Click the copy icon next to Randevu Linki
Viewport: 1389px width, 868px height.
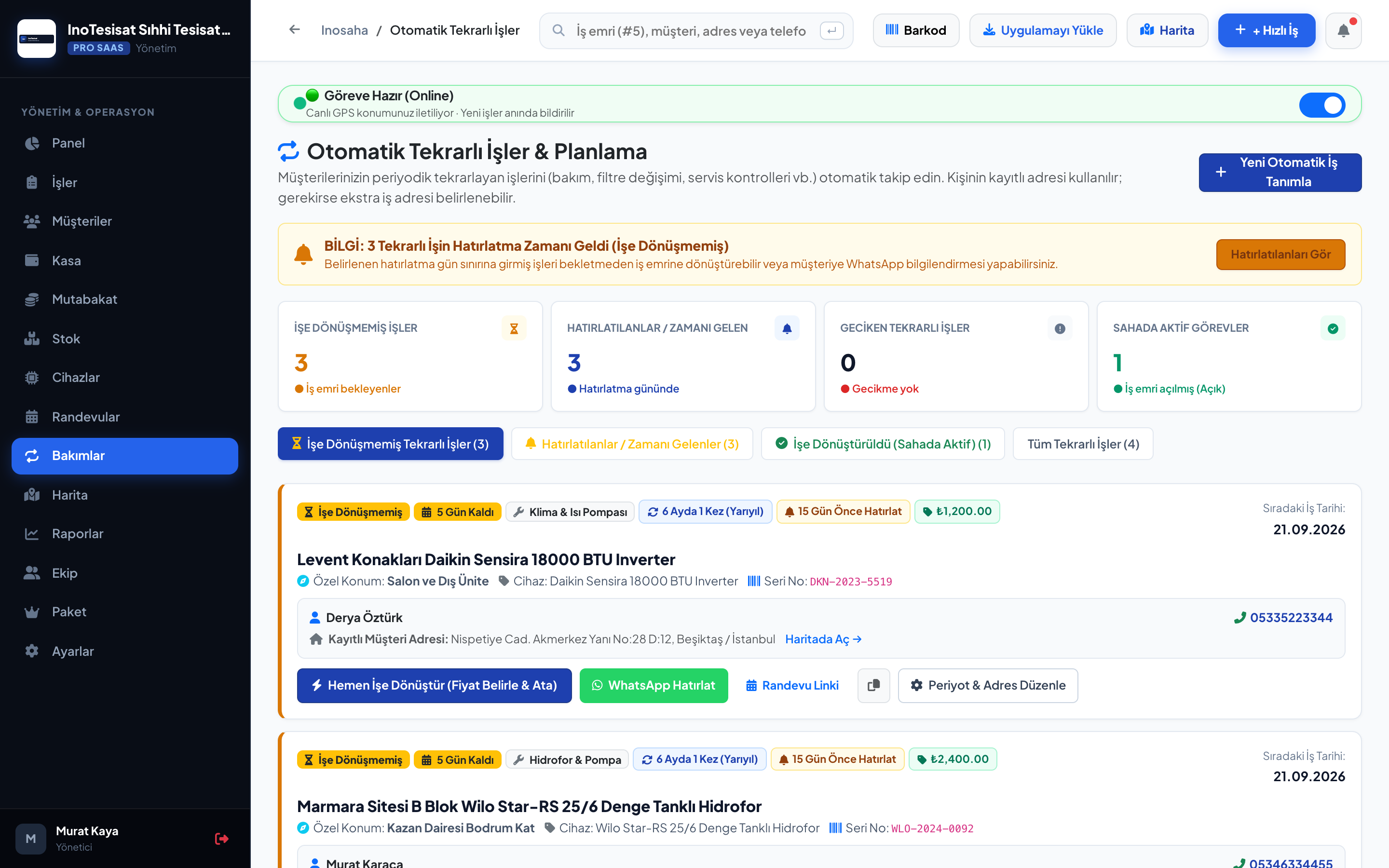[873, 685]
